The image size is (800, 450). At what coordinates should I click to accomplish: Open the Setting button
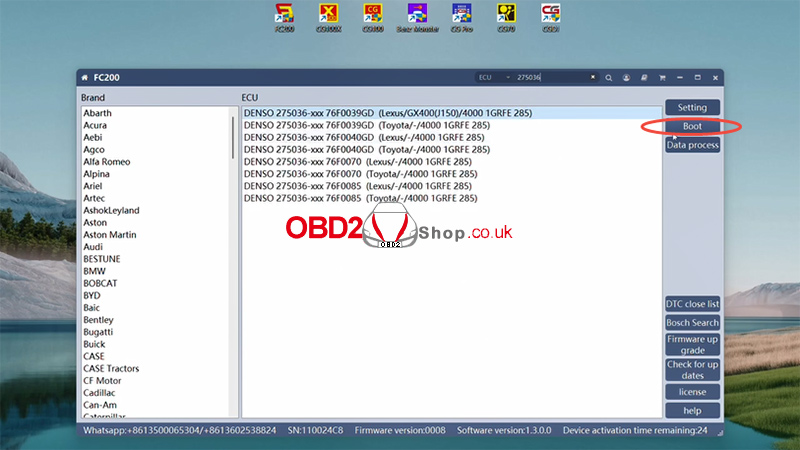click(692, 107)
